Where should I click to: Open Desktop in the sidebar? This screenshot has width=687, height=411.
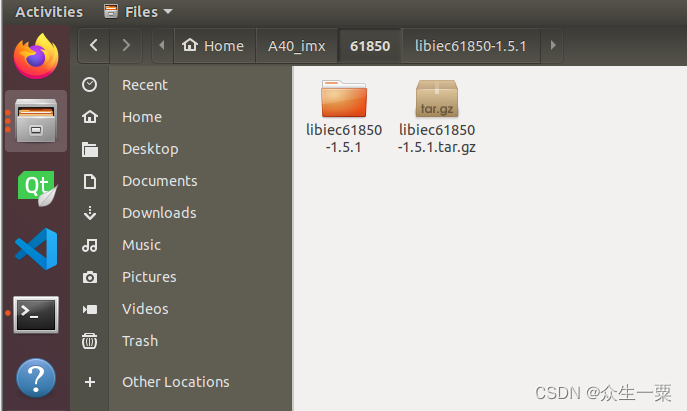tap(150, 149)
